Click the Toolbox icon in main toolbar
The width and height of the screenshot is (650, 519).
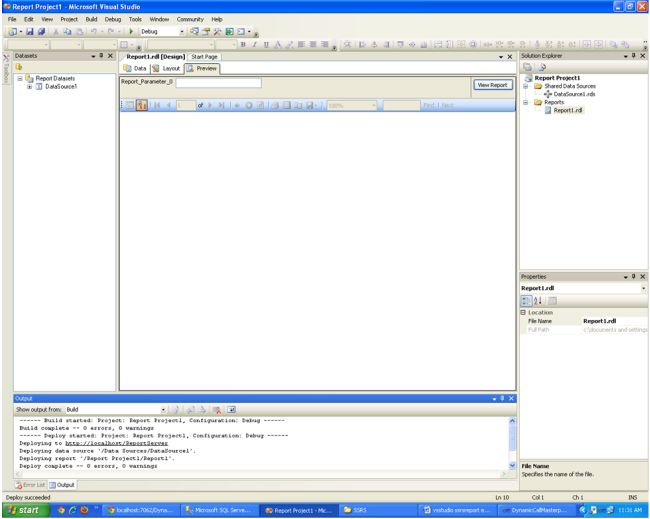(218, 32)
